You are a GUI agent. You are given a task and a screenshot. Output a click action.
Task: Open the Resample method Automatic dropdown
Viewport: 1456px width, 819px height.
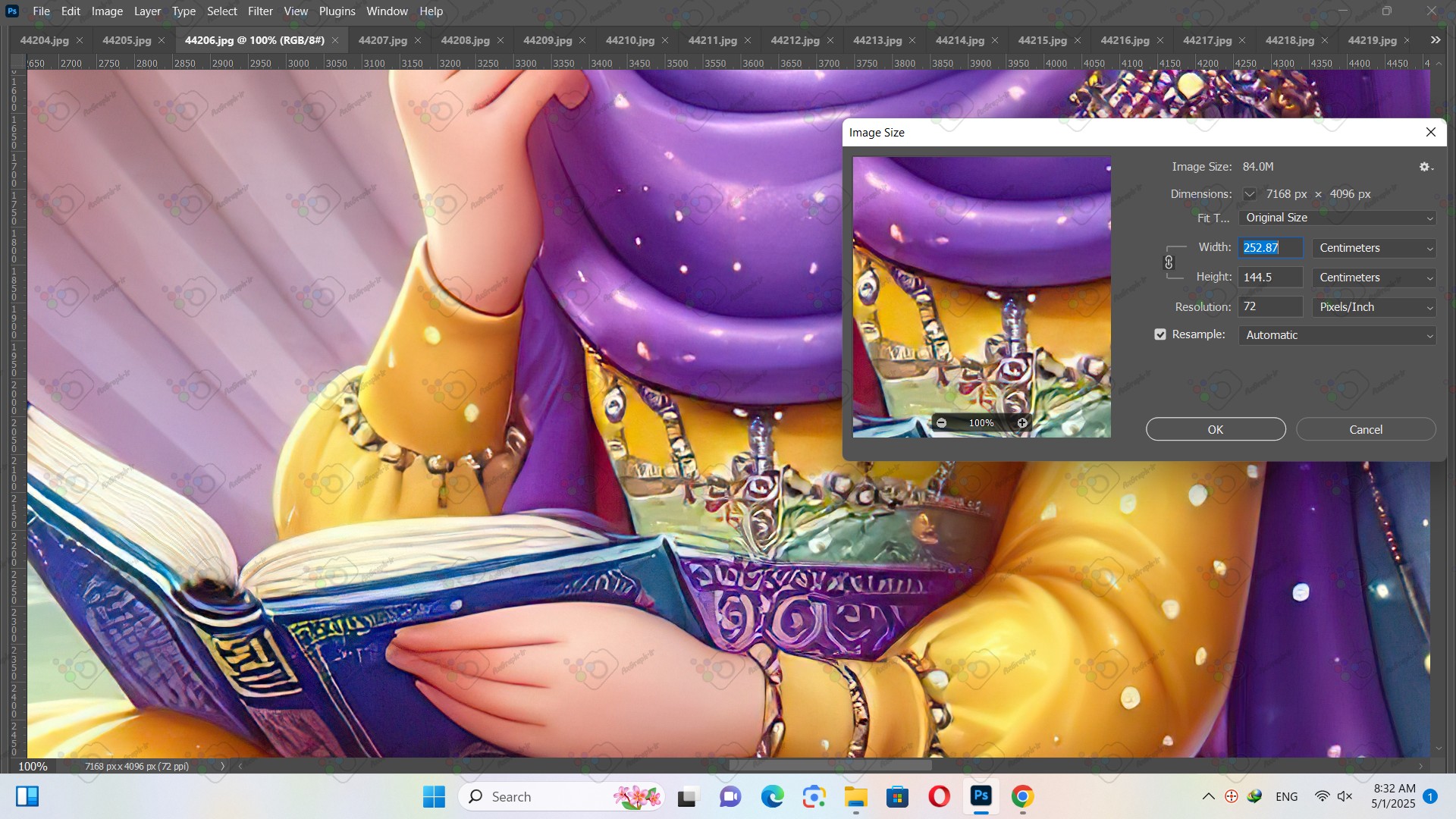coord(1337,335)
